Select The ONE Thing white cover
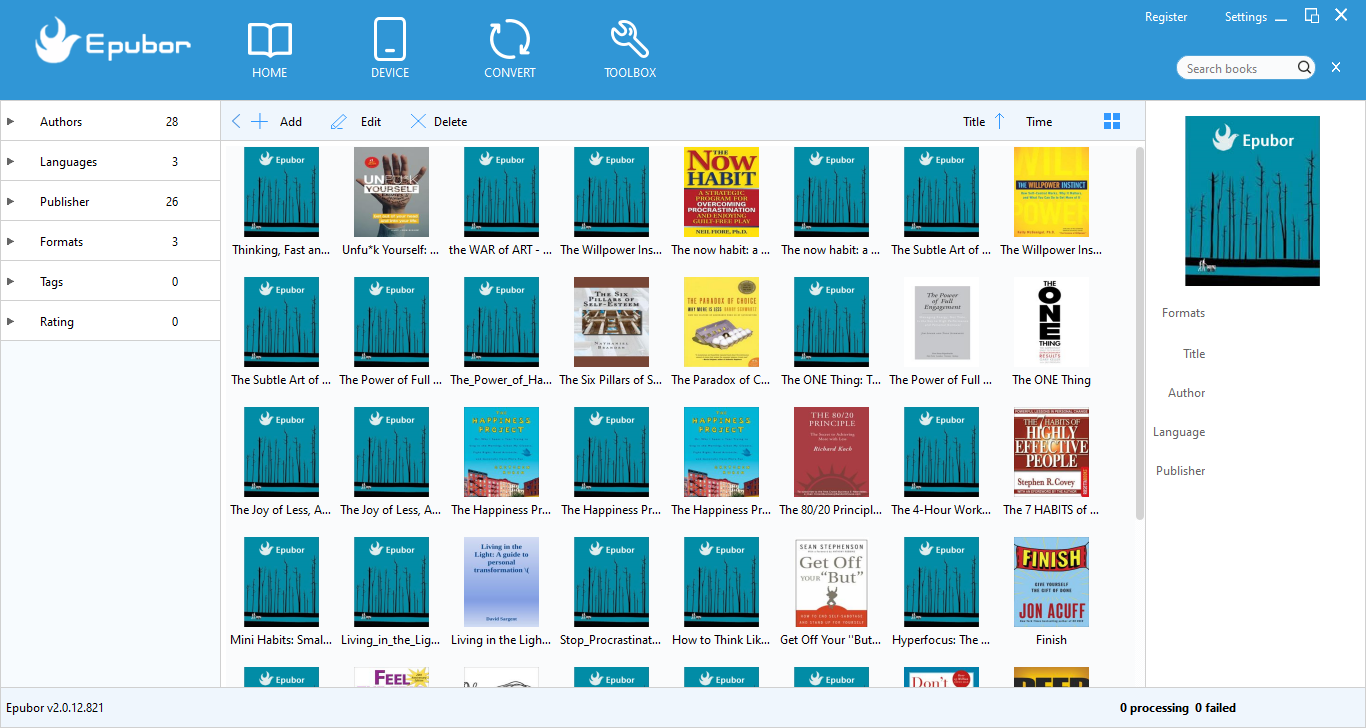Viewport: 1366px width, 728px height. click(1051, 322)
